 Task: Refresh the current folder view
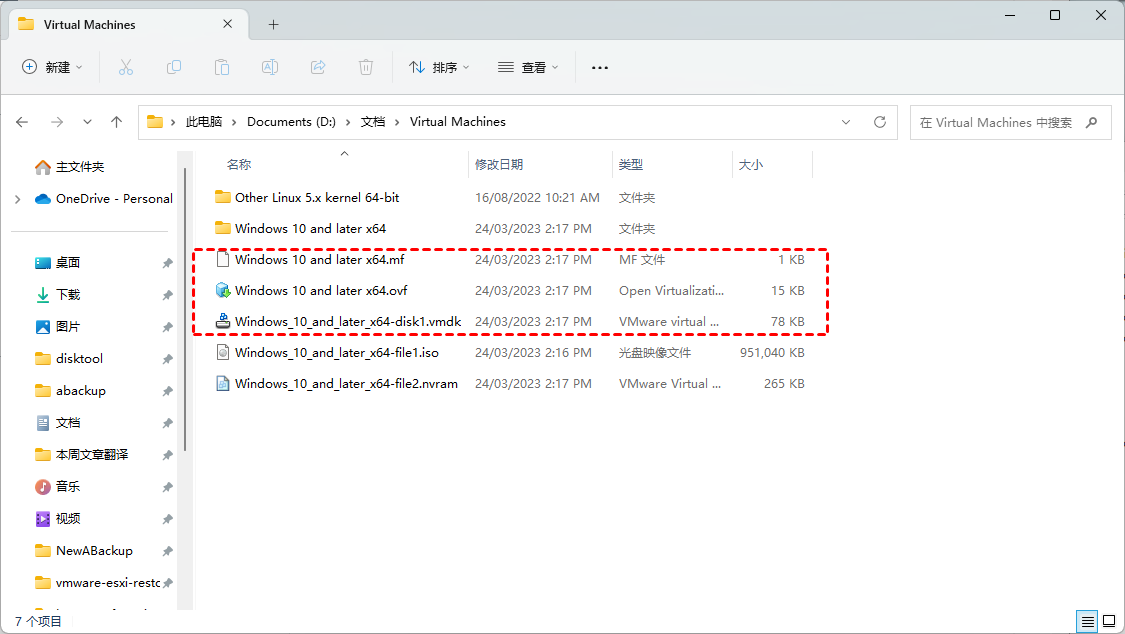(880, 122)
